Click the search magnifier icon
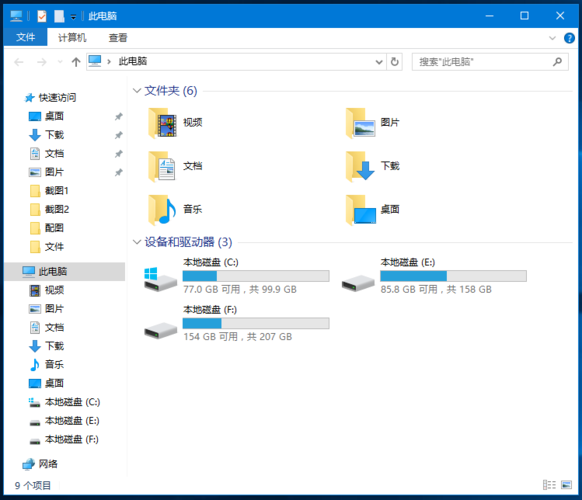Screen dimensions: 582x500 click(557, 62)
